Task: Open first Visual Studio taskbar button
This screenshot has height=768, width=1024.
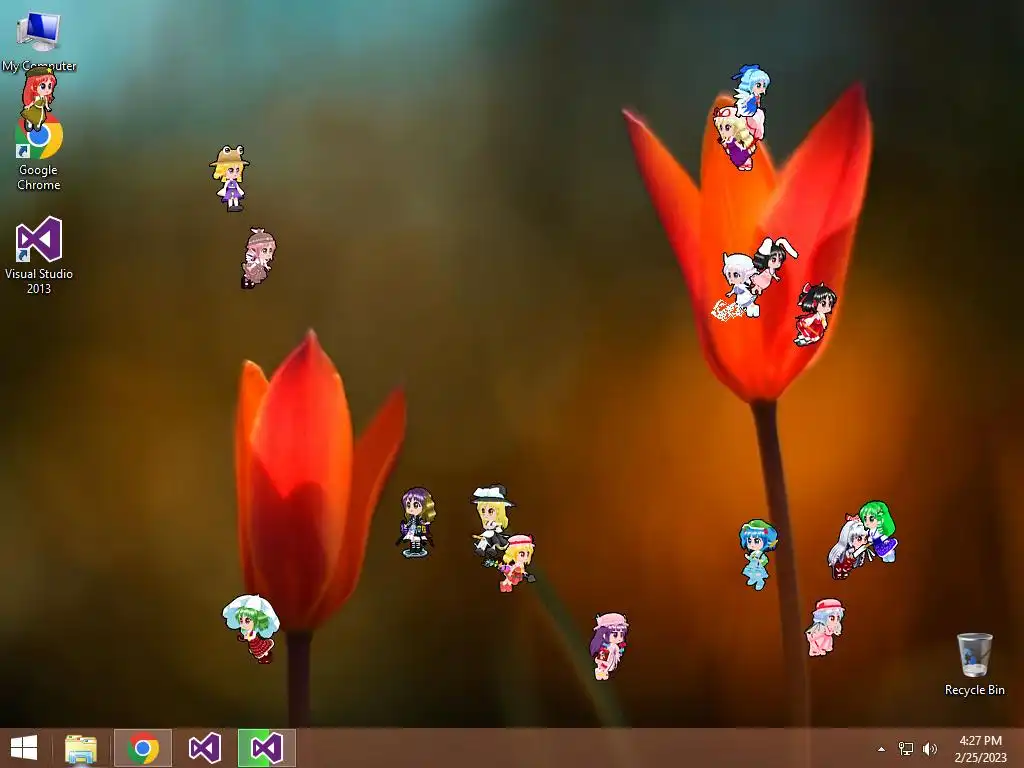Action: [x=204, y=748]
